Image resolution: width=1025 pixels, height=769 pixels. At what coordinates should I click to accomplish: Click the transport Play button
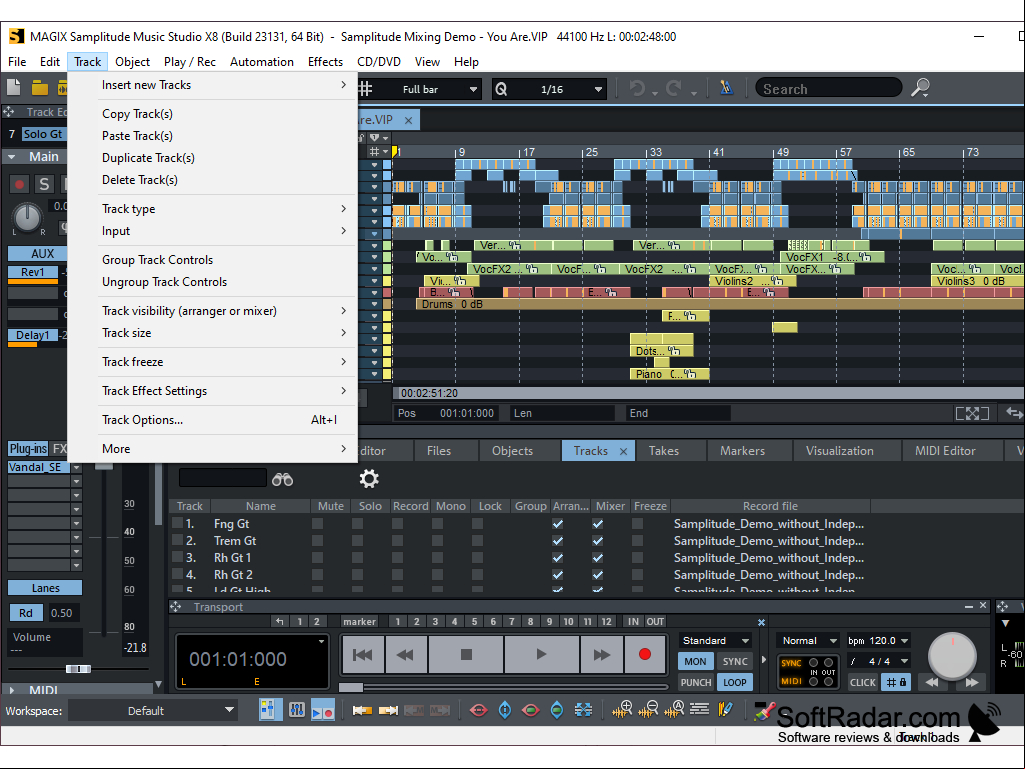tap(541, 655)
